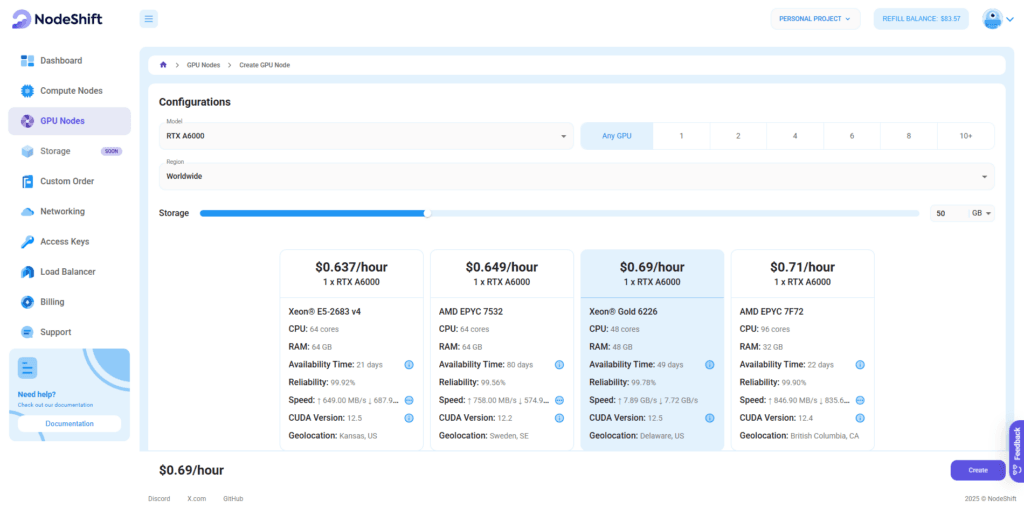Navigate to Dashboard in the sidebar
Image resolution: width=1024 pixels, height=508 pixels.
[61, 61]
